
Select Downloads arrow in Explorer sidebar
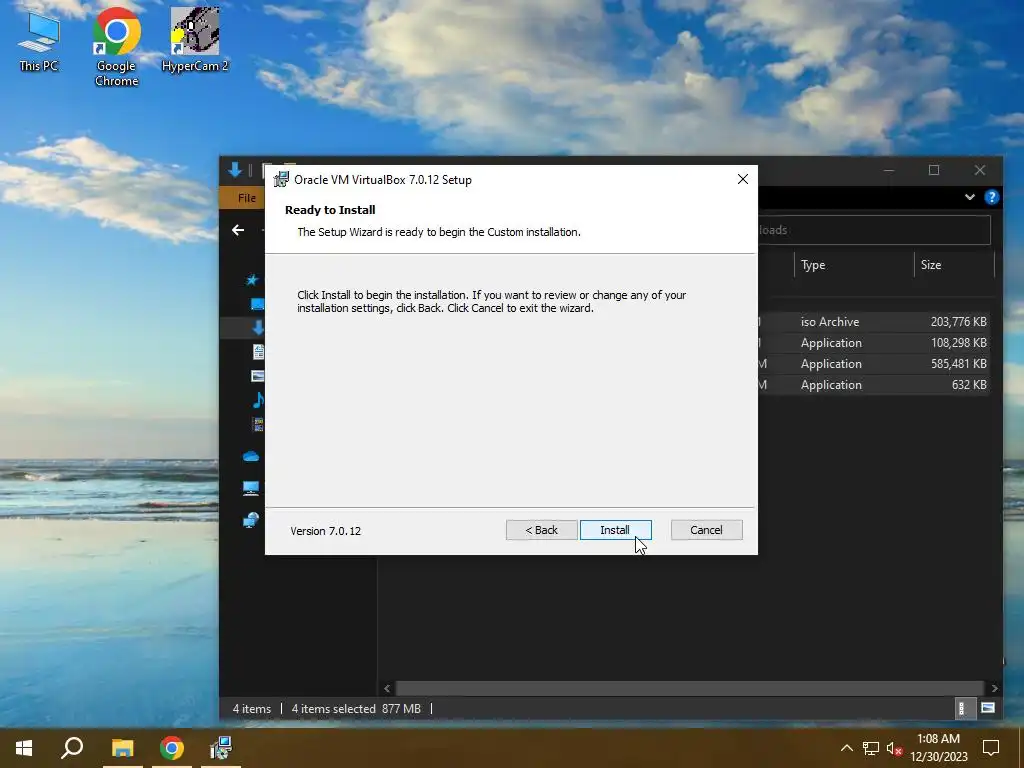pos(258,327)
